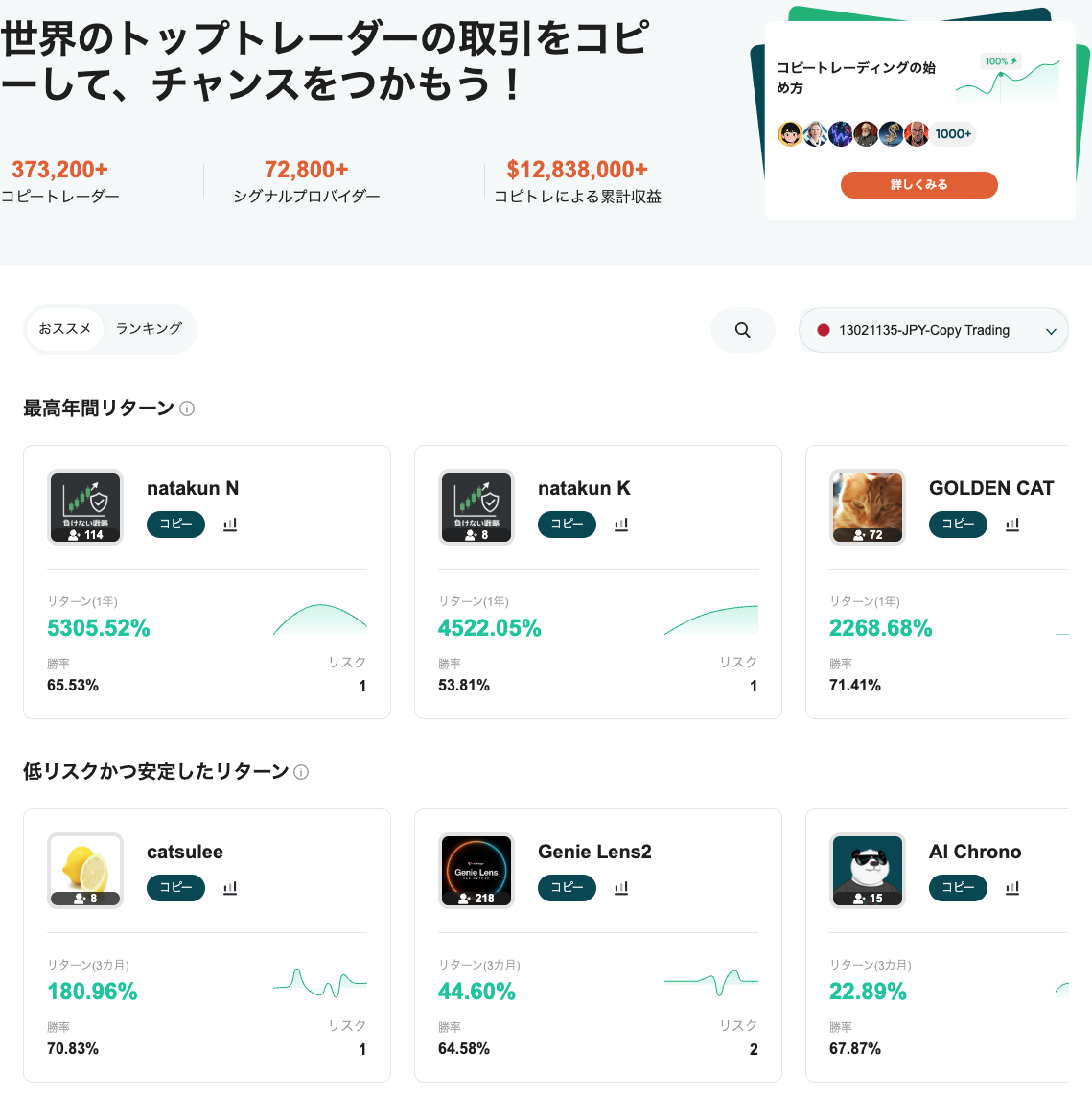Click info icon beside 低リスクかつ安定したリターン

point(301,772)
